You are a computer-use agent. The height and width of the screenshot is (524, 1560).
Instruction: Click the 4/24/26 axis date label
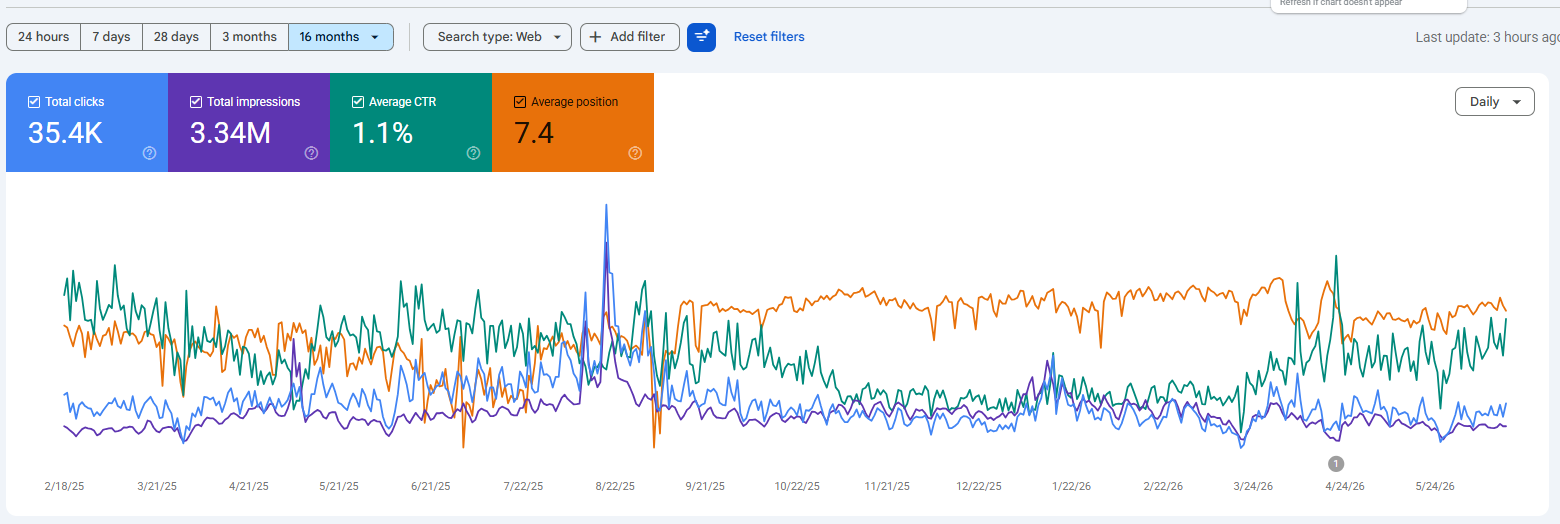click(1344, 487)
